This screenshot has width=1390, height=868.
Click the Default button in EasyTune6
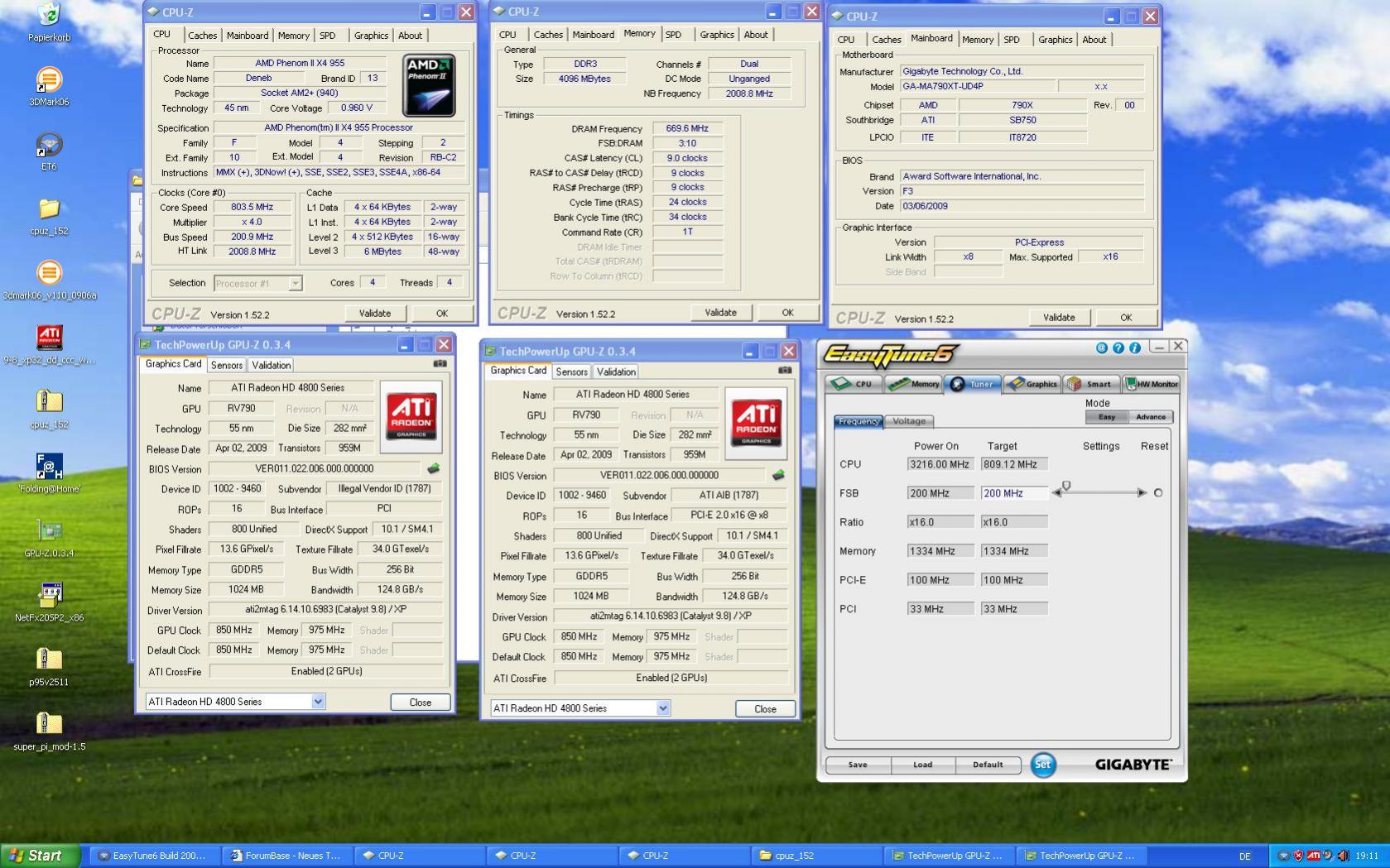(988, 765)
